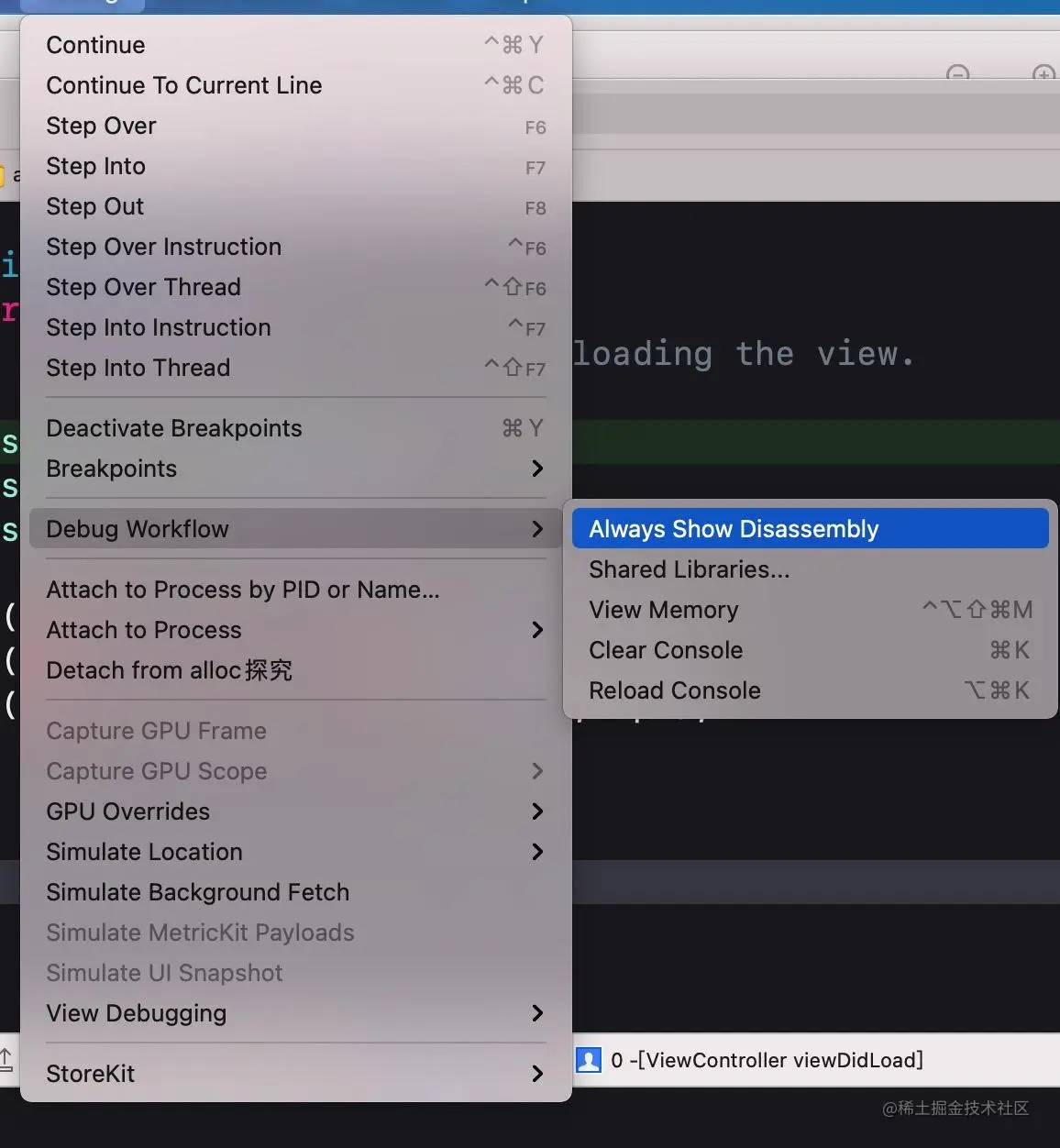This screenshot has width=1060, height=1148.
Task: Expand the Attach to Process submenu
Action: coord(295,630)
